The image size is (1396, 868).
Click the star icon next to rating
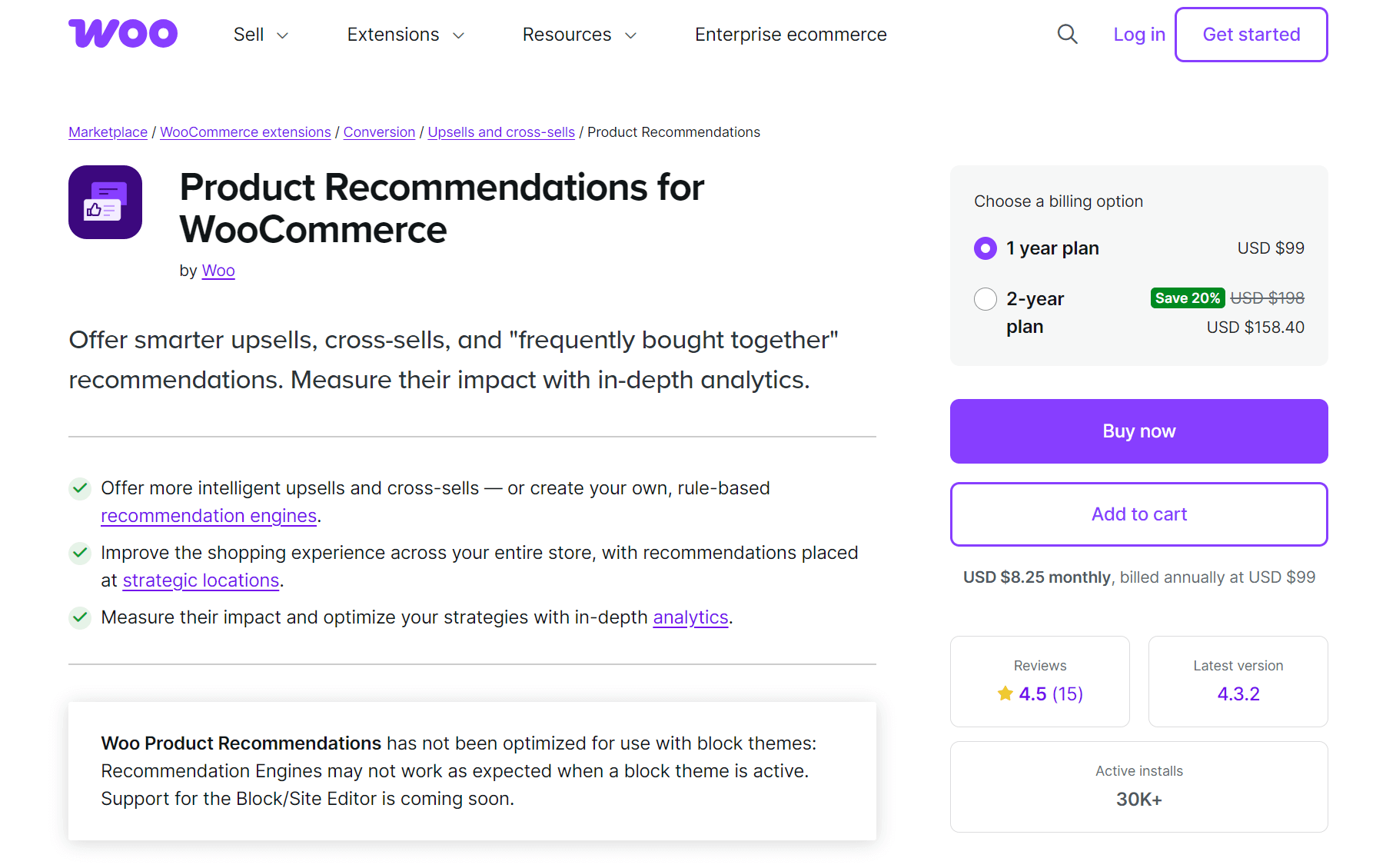point(1003,693)
